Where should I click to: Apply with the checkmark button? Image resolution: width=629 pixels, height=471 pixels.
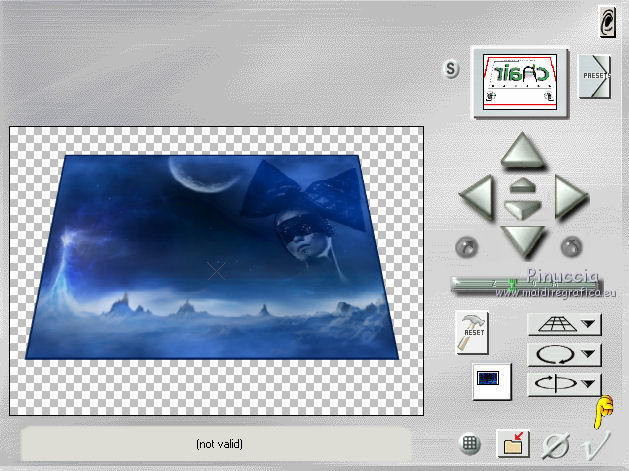(597, 445)
